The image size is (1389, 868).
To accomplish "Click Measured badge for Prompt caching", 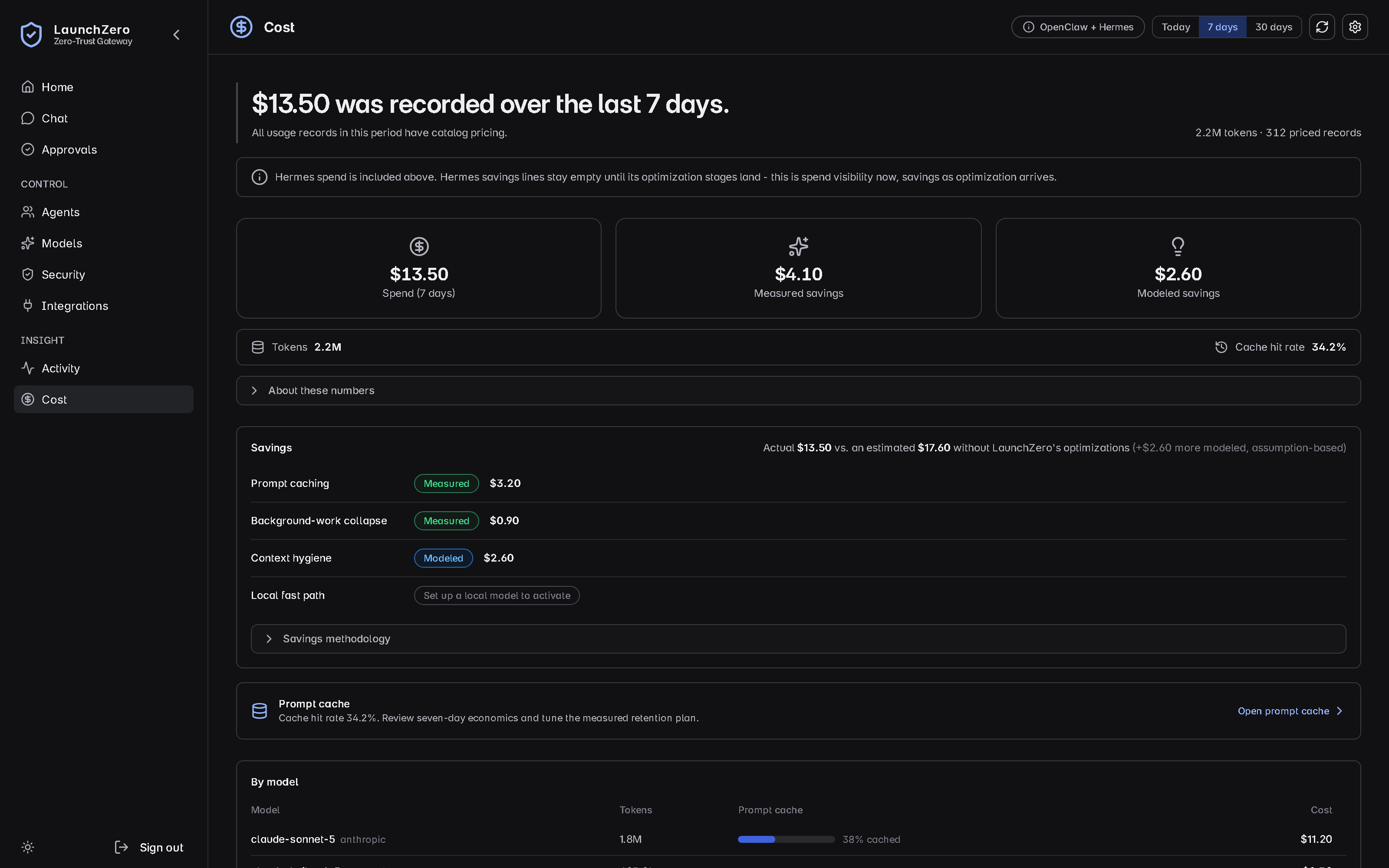I will 446,483.
